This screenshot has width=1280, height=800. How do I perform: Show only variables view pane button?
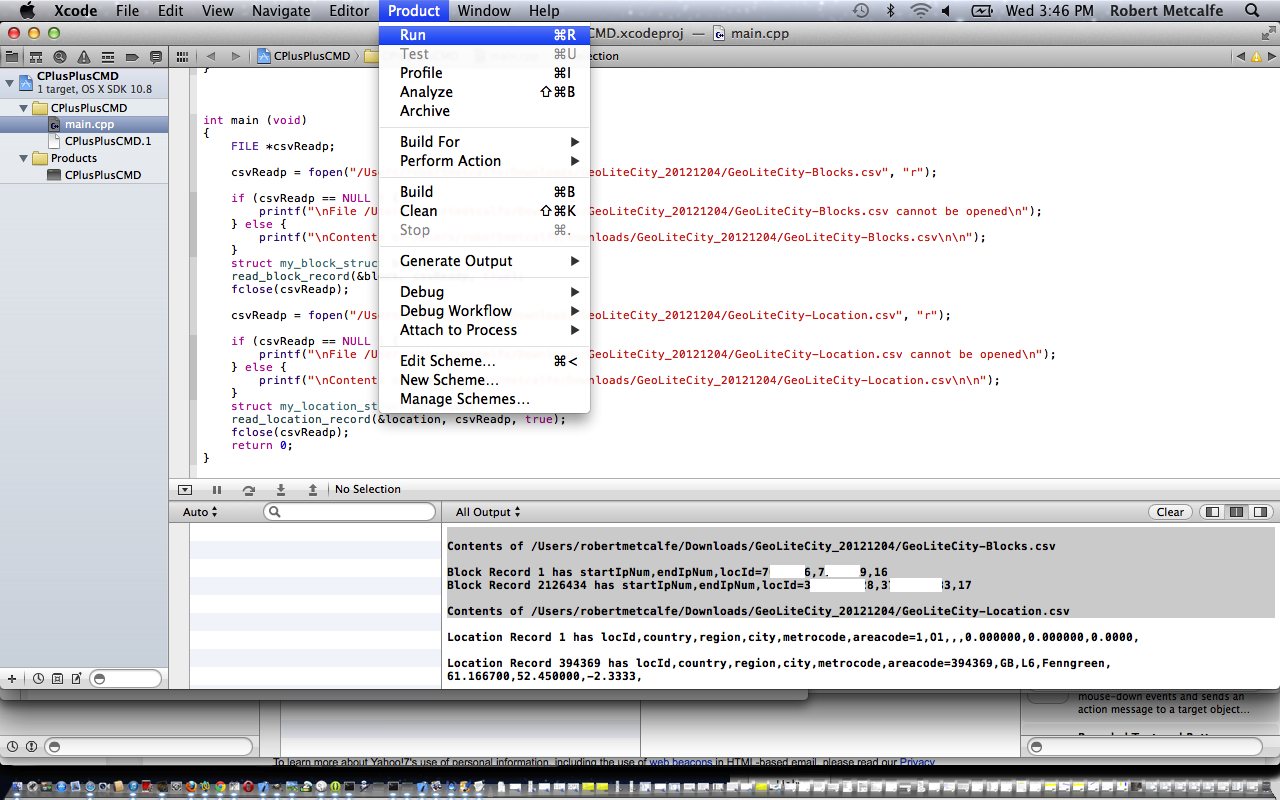(1212, 512)
